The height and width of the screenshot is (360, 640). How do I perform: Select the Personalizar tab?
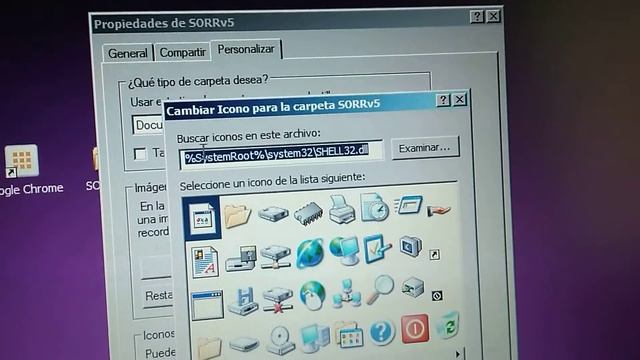coord(246,49)
